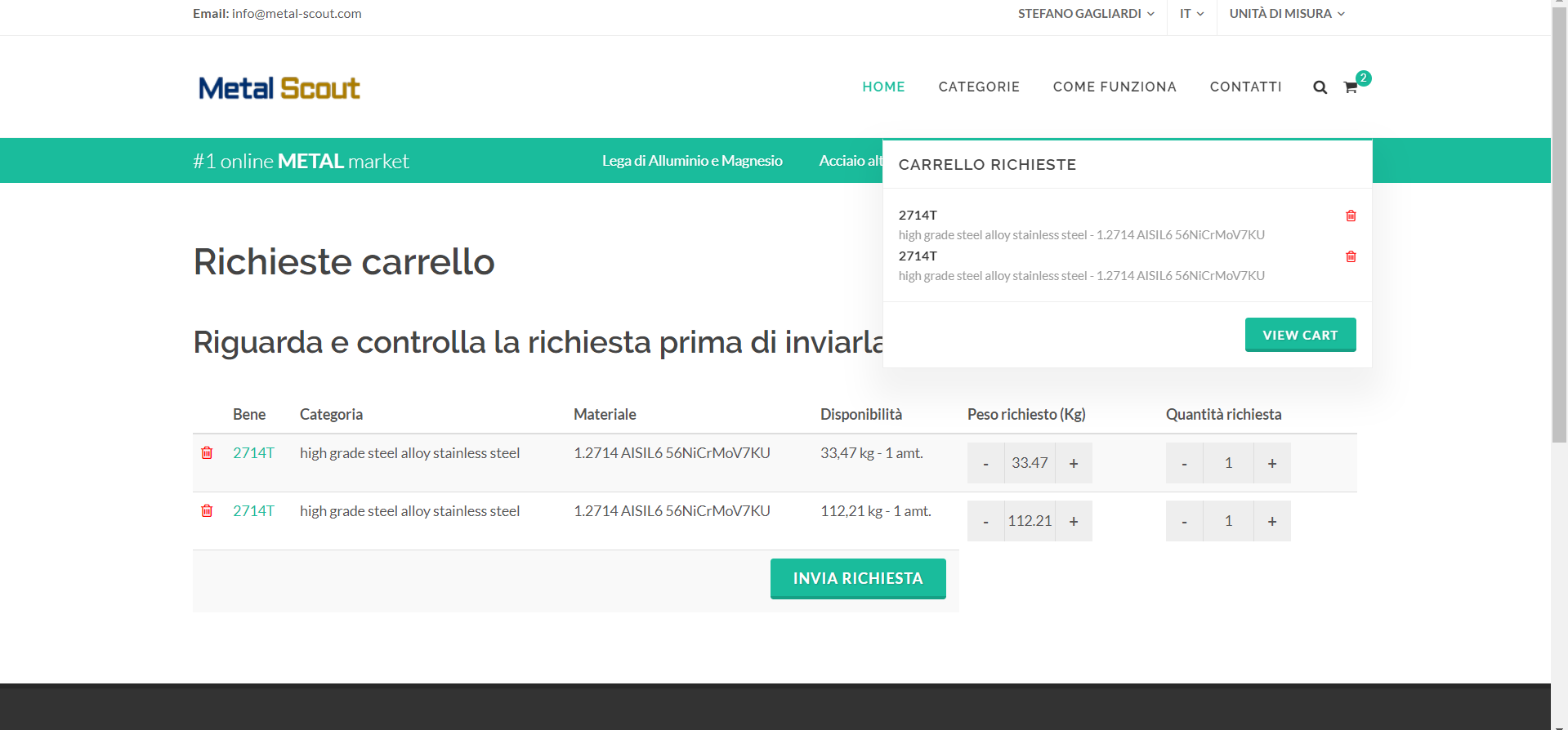The height and width of the screenshot is (730, 1568).
Task: Click the search magnifier icon
Action: coord(1320,87)
